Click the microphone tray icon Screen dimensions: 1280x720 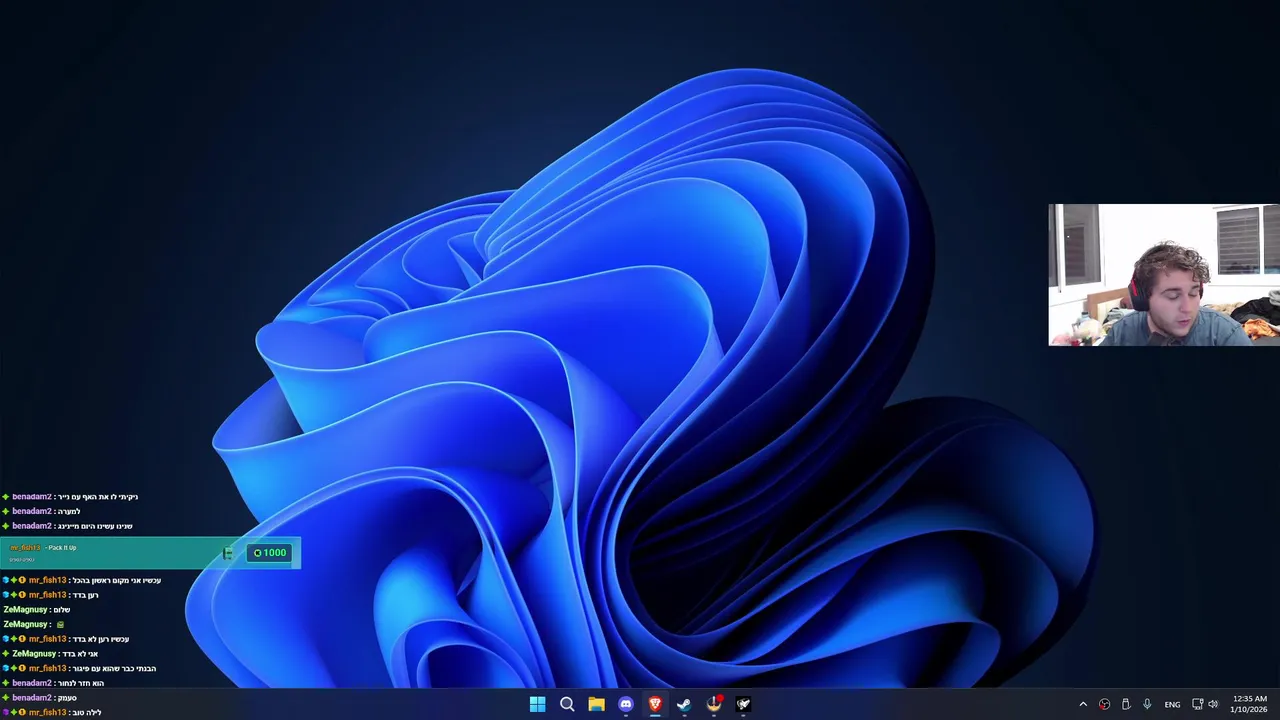tap(1147, 704)
